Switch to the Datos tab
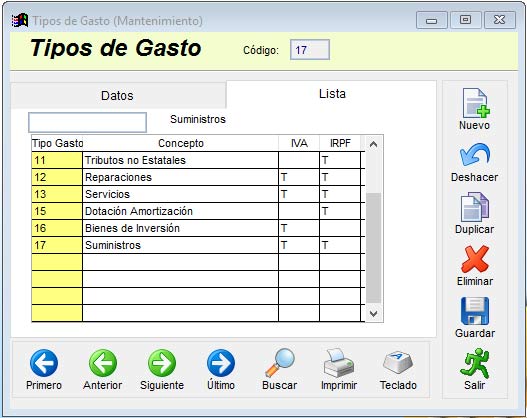This screenshot has height=418, width=527. 118,95
